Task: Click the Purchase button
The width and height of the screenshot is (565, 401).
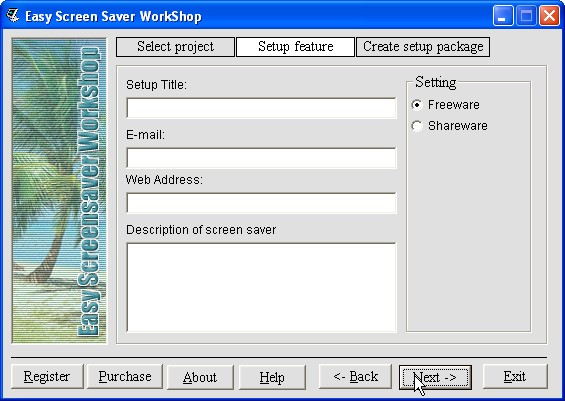Action: (125, 377)
